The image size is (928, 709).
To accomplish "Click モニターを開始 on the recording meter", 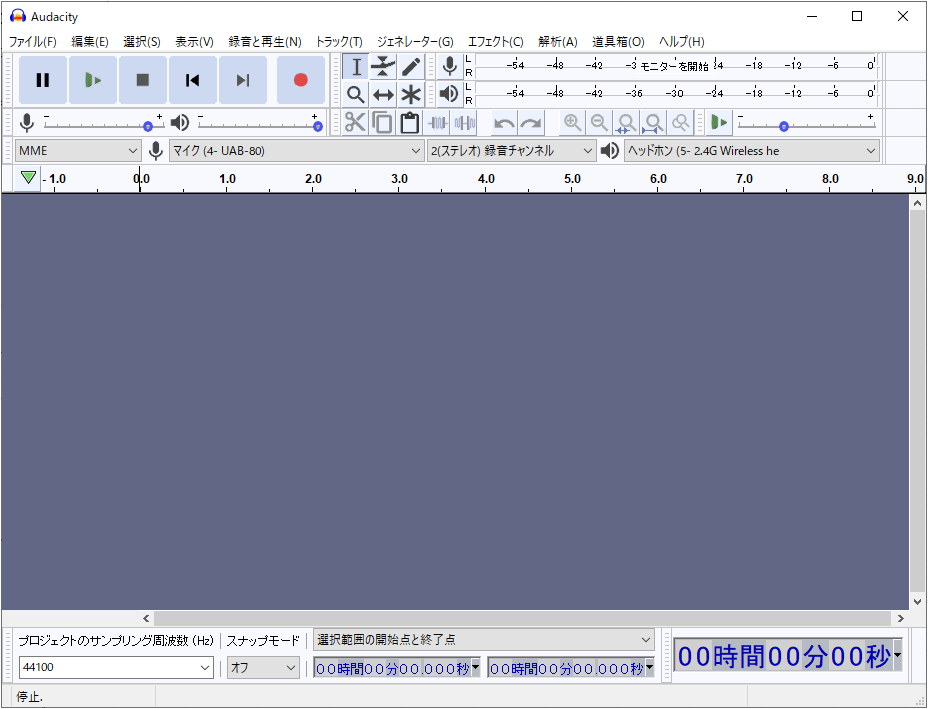I will 675,66.
